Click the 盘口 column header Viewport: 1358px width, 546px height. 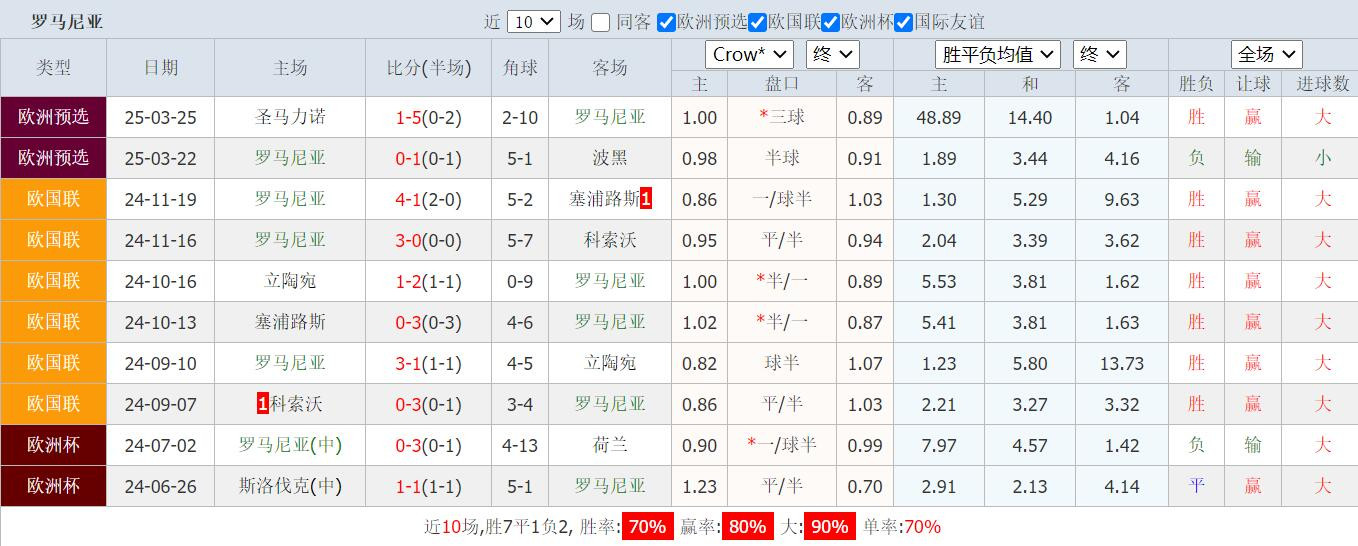782,84
